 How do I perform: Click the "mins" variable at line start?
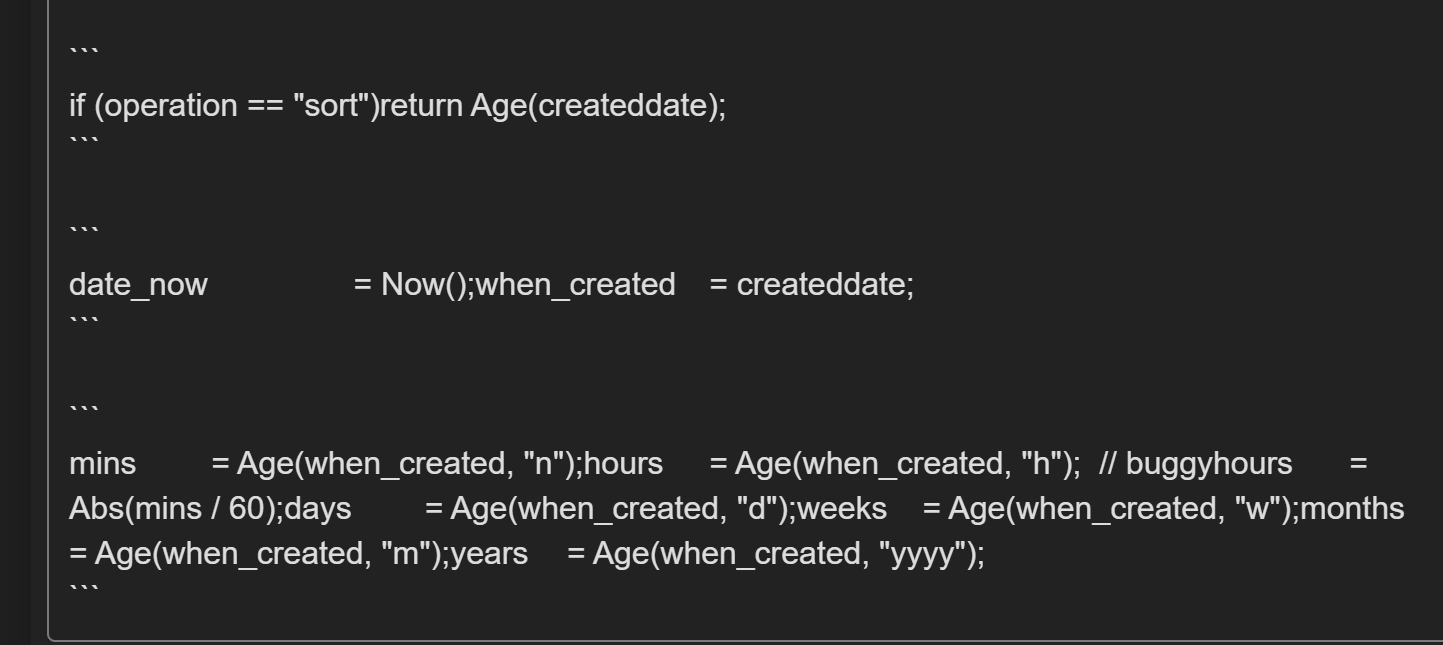(102, 464)
